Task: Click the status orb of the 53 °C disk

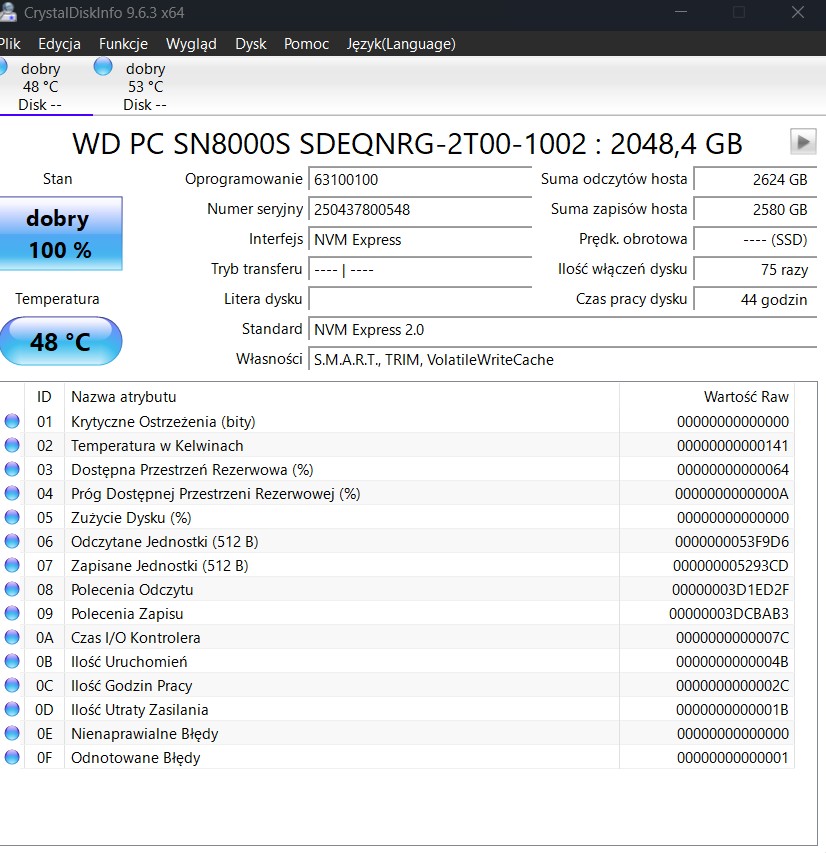Action: [103, 67]
